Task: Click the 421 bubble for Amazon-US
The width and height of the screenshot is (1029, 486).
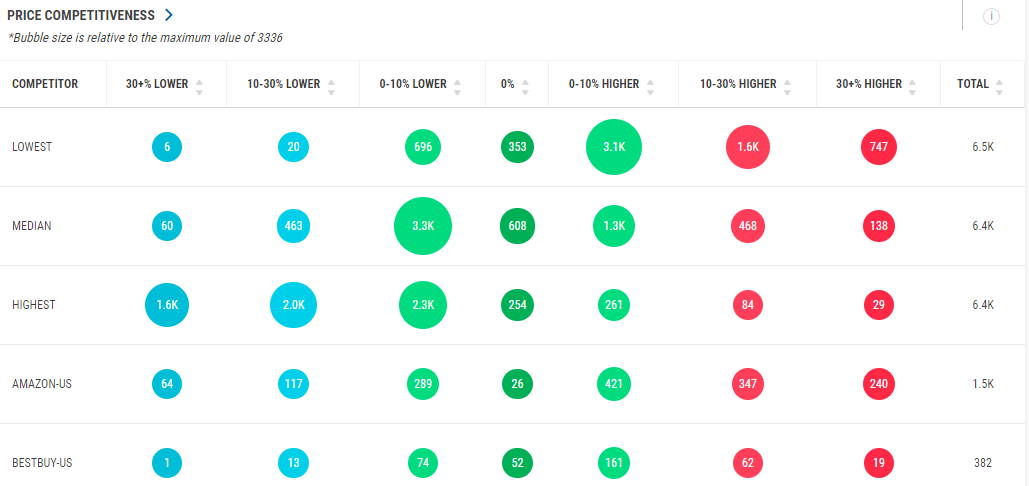Action: [614, 384]
